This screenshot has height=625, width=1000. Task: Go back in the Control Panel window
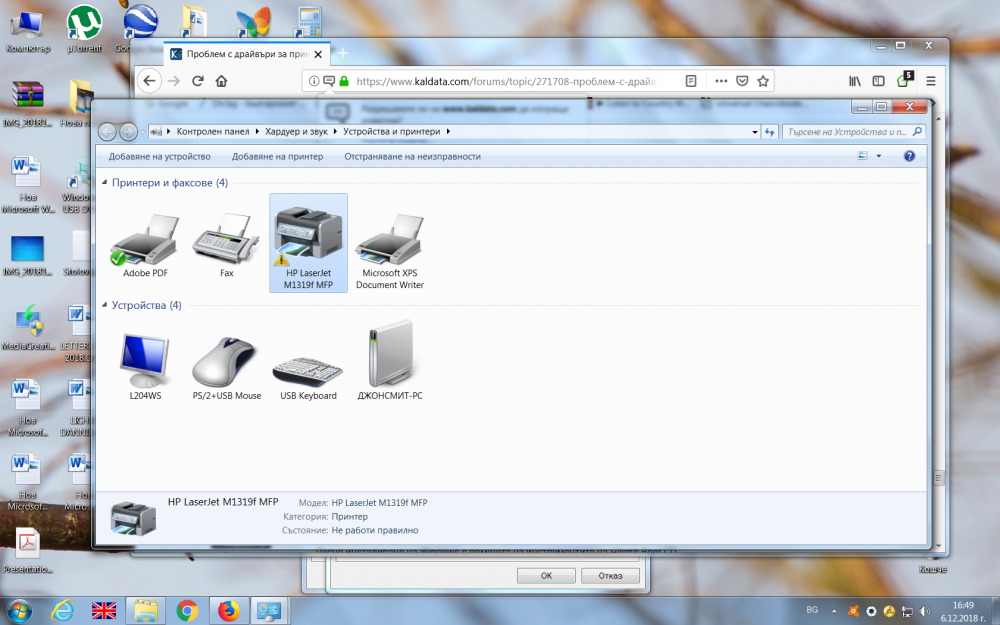(107, 132)
